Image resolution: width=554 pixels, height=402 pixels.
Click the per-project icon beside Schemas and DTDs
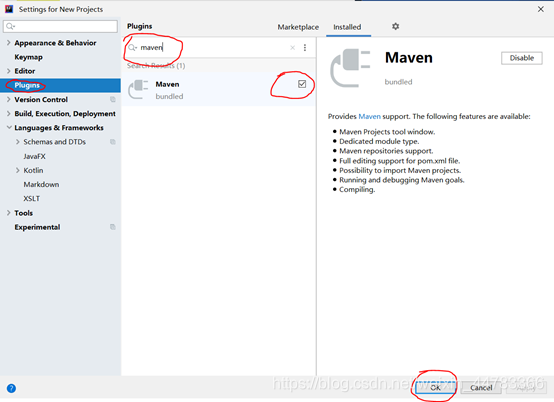[113, 142]
